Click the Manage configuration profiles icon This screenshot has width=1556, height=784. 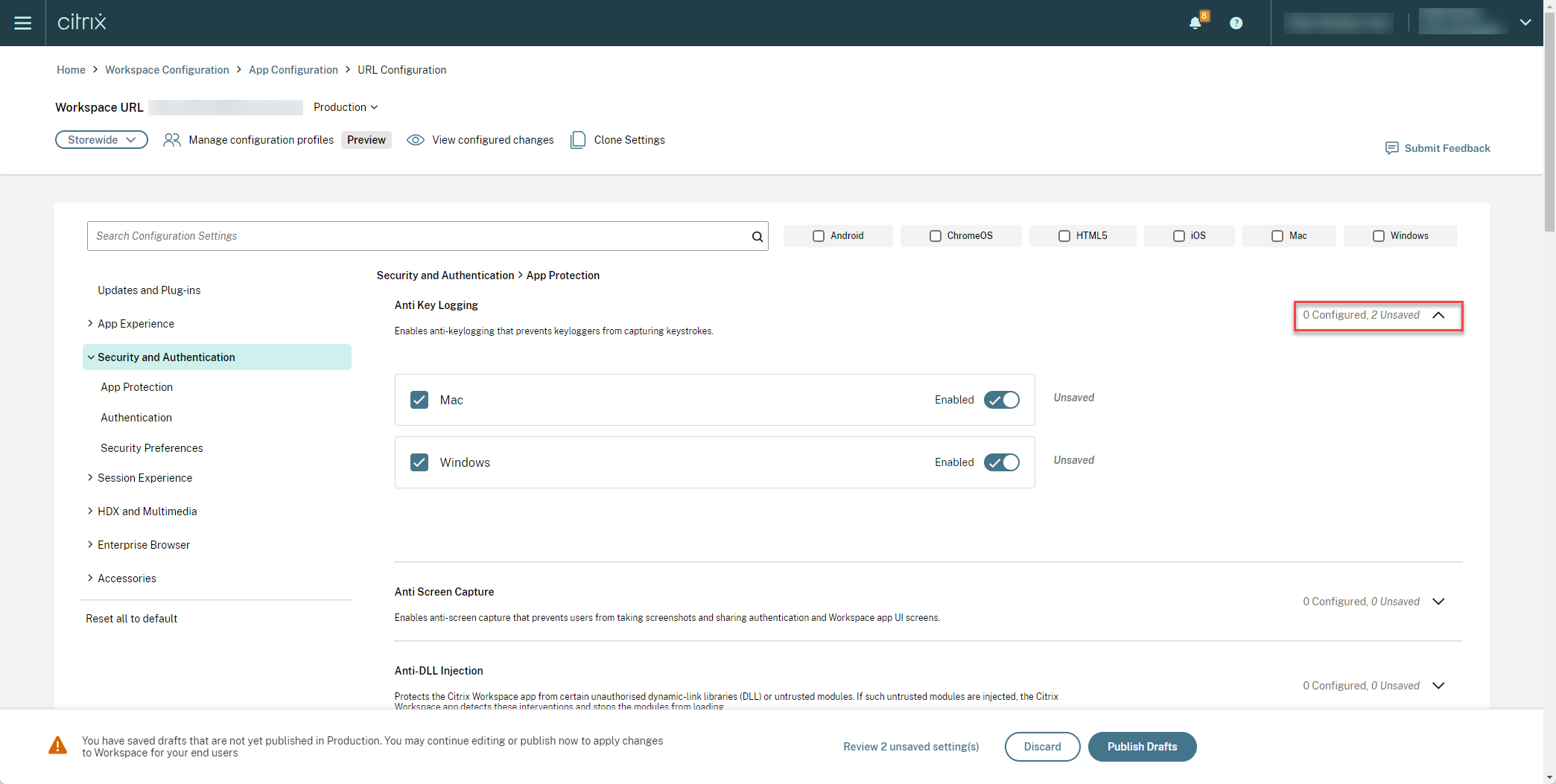(172, 139)
